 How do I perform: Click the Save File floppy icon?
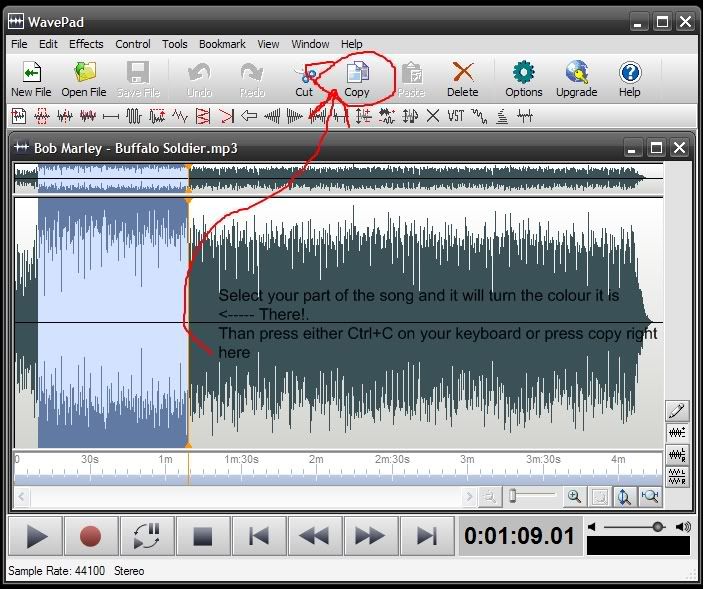[x=138, y=72]
